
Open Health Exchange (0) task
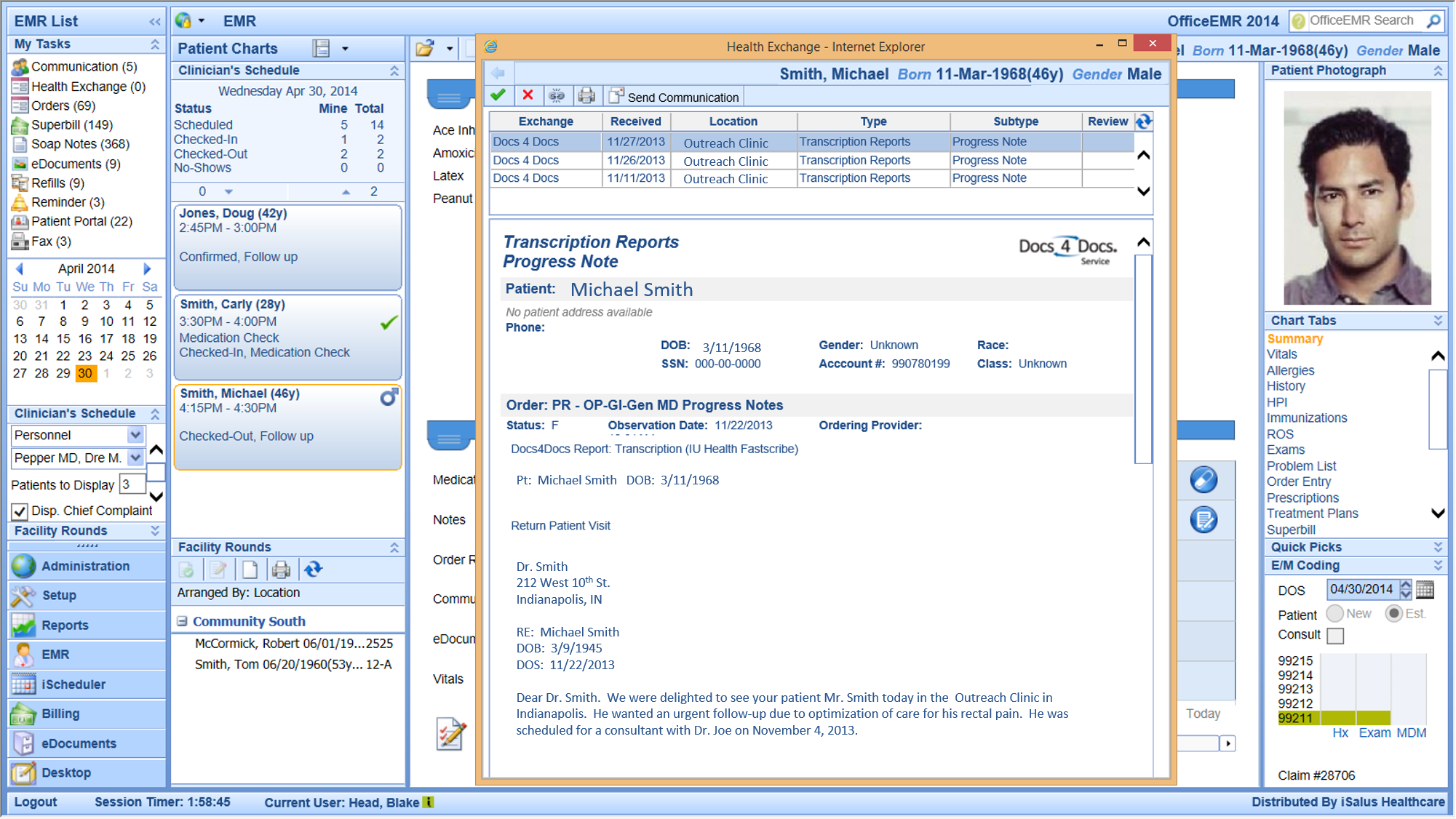coord(87,87)
